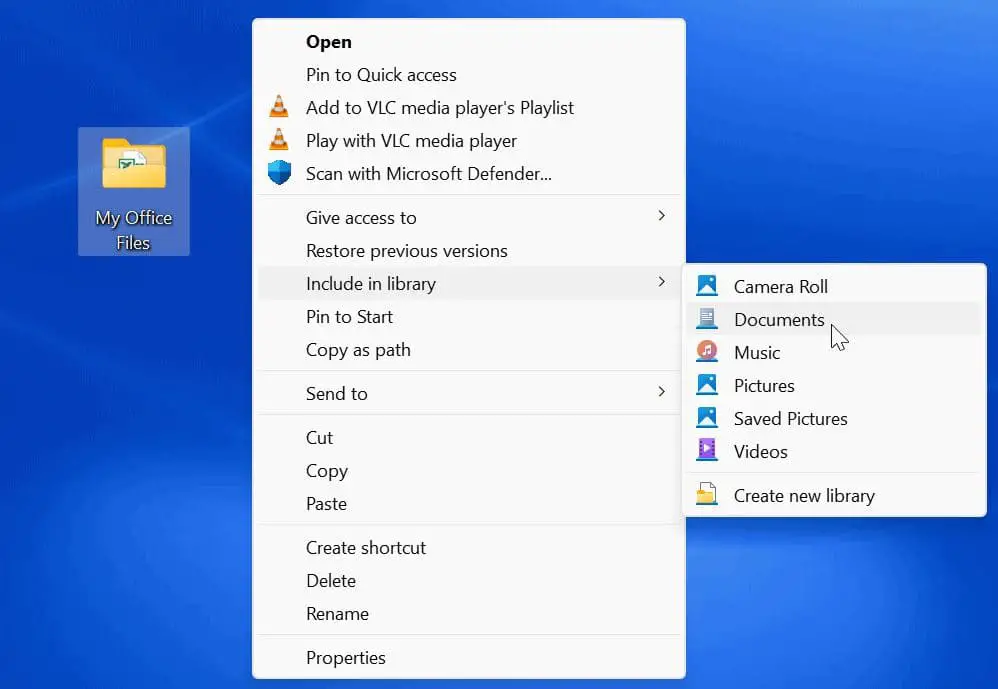Click the Videos library icon
The height and width of the screenshot is (689, 998).
[x=706, y=450]
